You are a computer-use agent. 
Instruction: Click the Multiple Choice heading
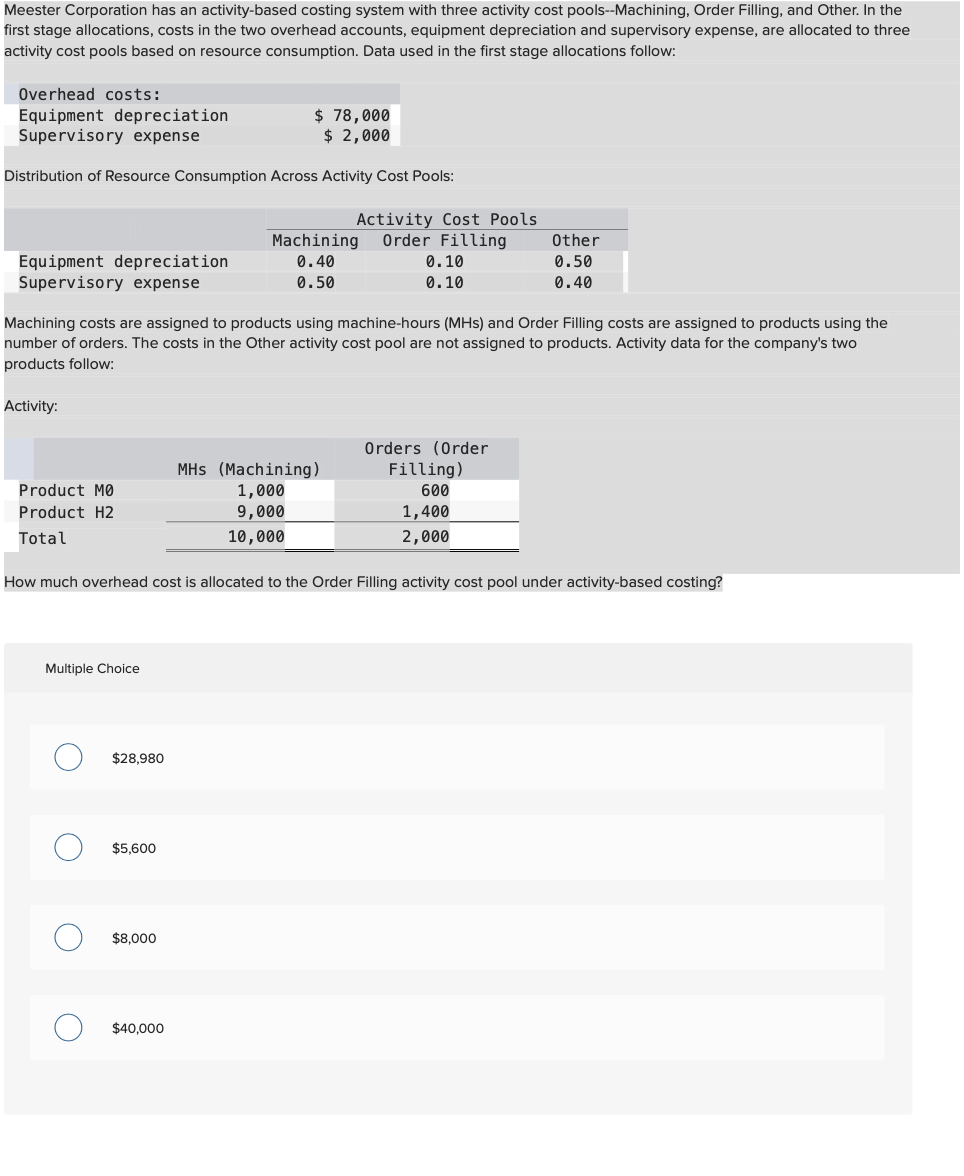(92, 668)
